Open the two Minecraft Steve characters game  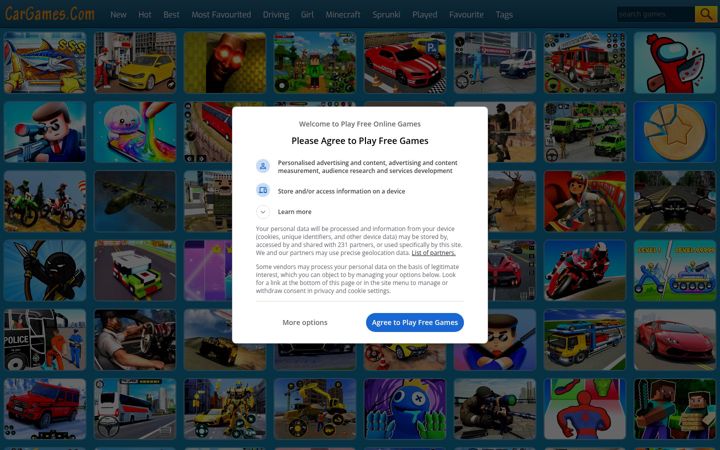click(x=675, y=409)
